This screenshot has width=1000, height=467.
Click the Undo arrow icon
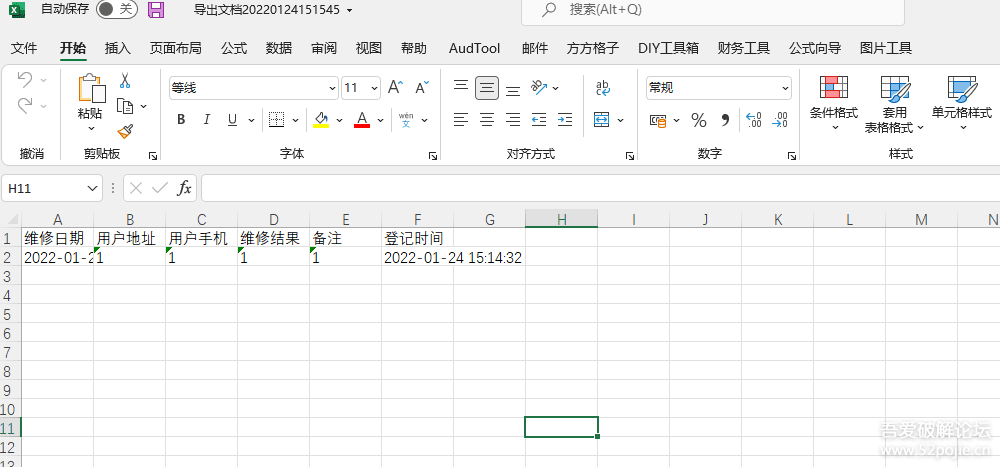point(25,80)
